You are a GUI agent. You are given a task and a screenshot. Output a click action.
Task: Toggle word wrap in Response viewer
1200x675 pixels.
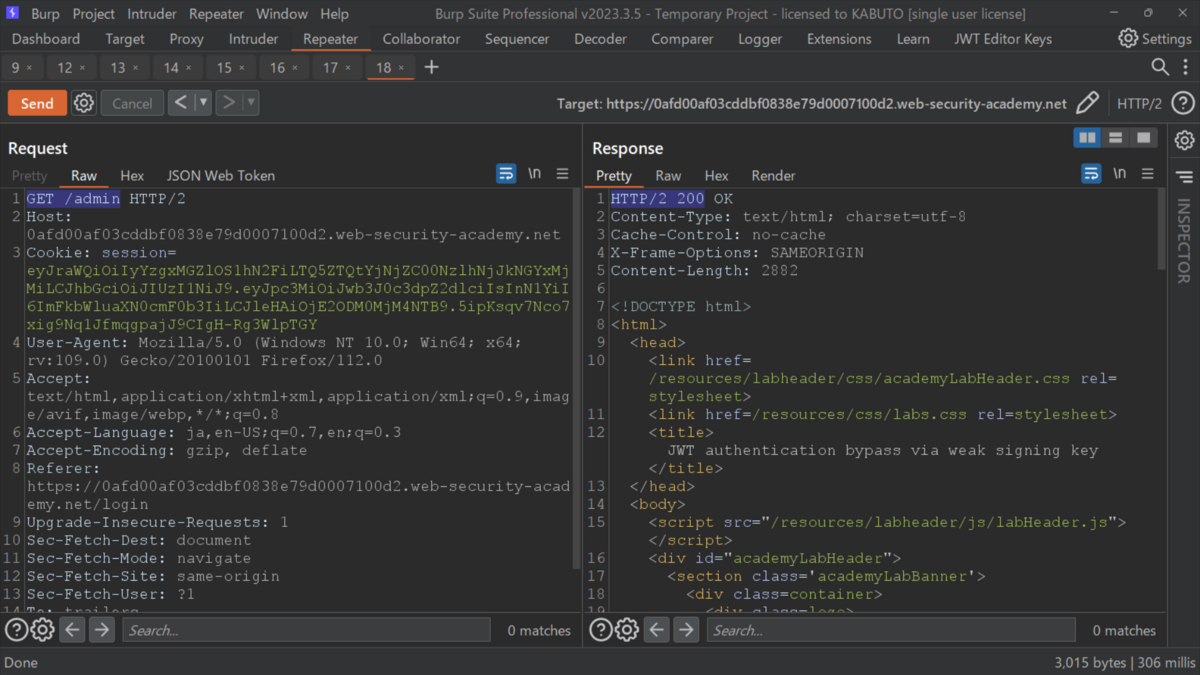(1091, 174)
